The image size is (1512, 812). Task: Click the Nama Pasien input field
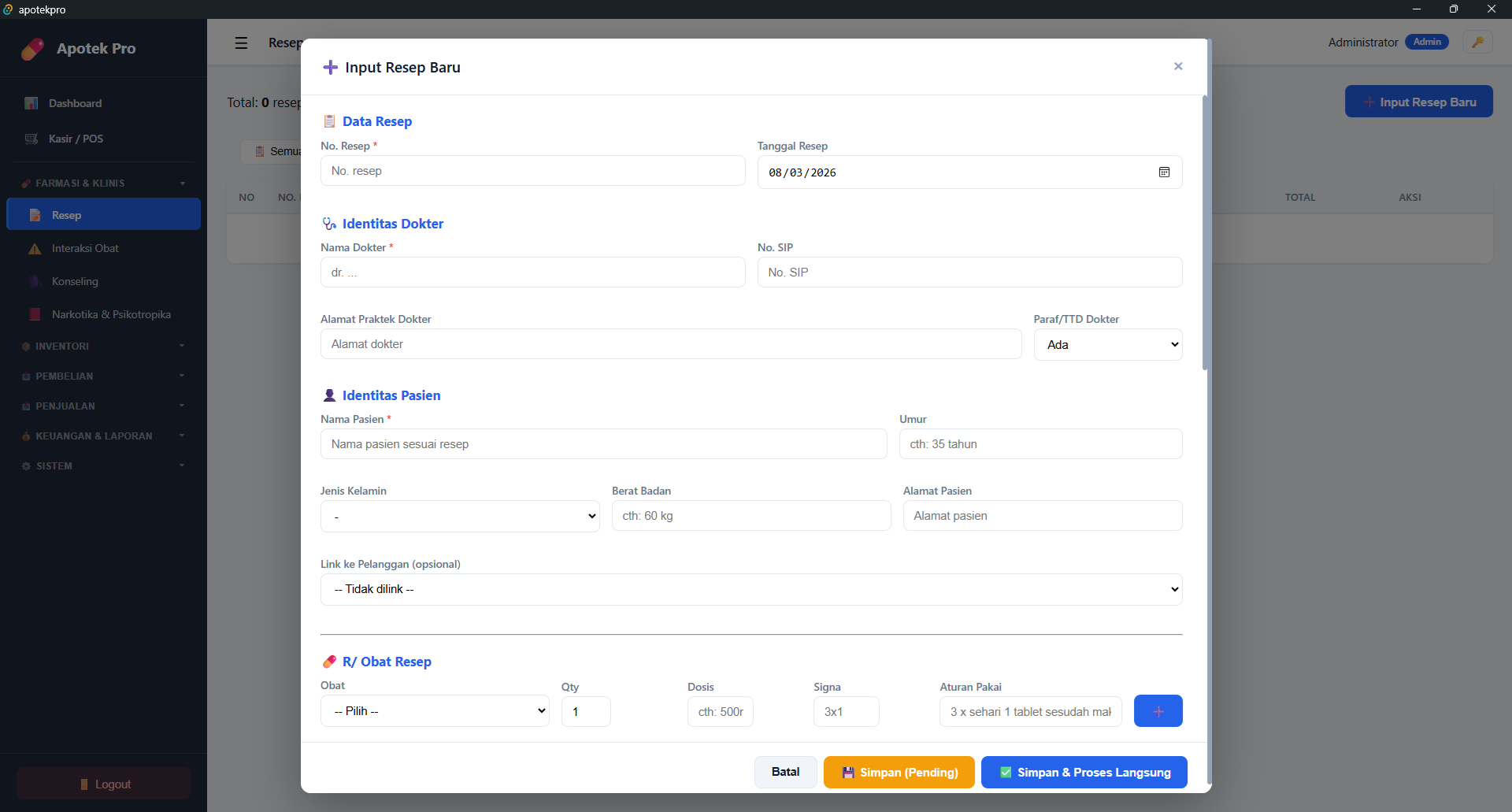[603, 444]
